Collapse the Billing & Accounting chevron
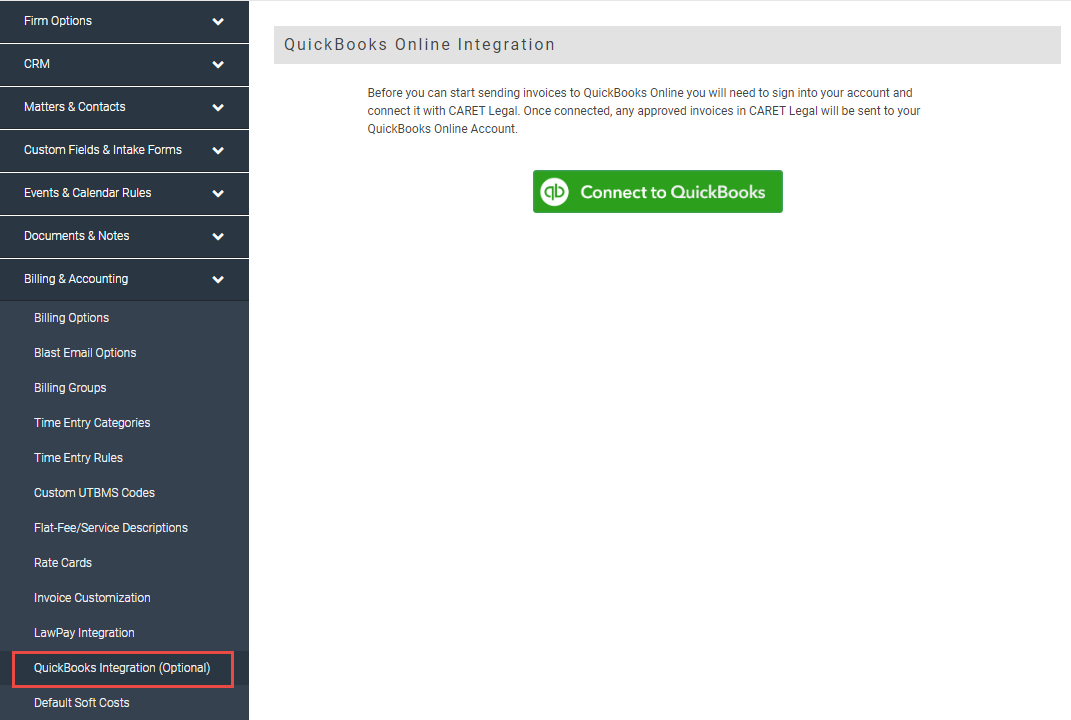This screenshot has width=1071, height=720. pyautogui.click(x=218, y=279)
